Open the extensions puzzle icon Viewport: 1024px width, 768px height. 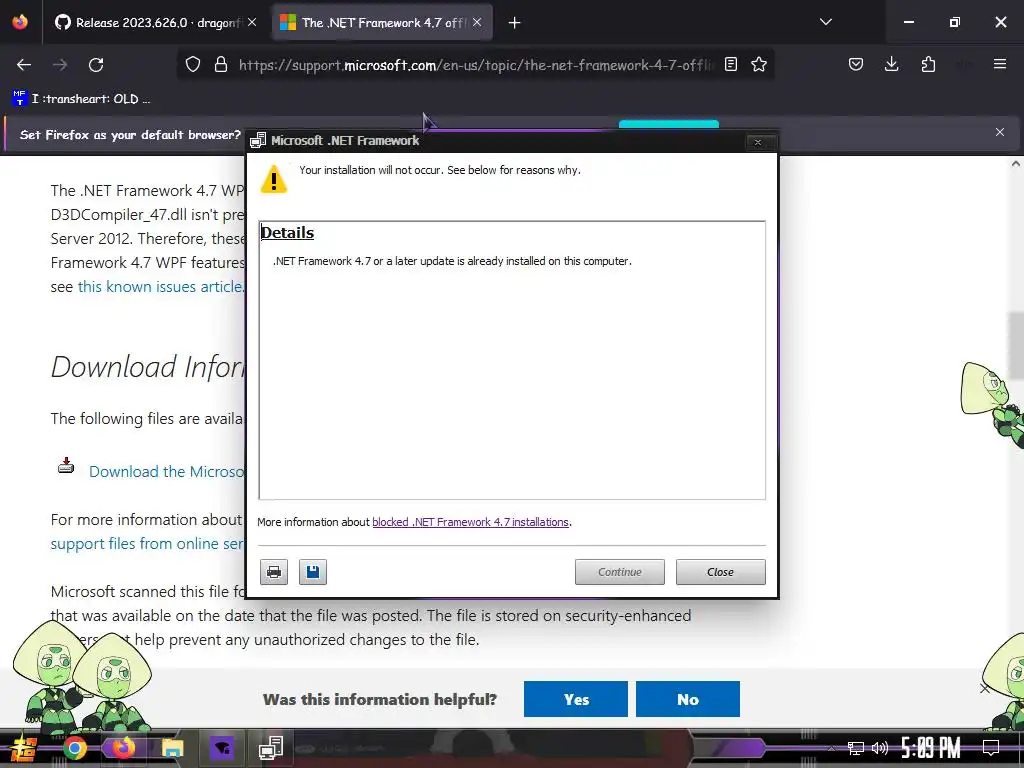tap(928, 65)
